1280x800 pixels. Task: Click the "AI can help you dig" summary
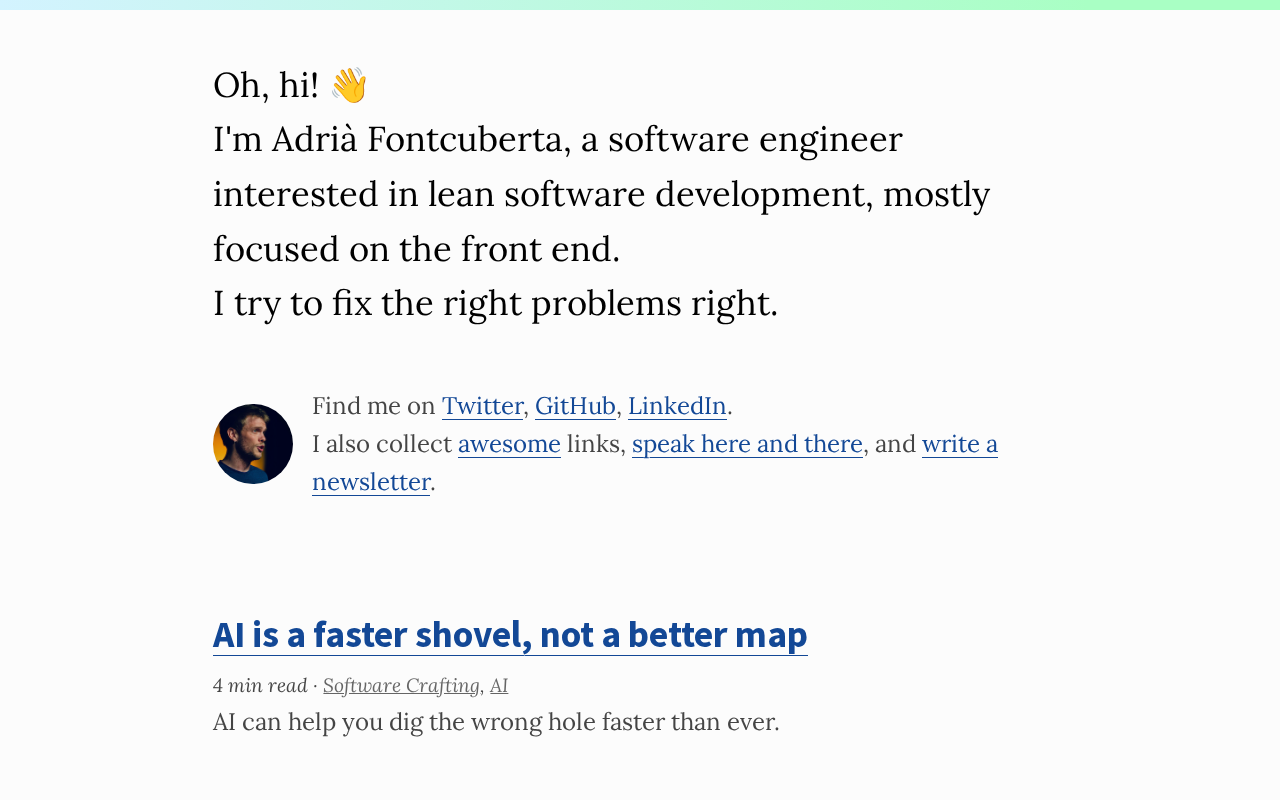pyautogui.click(x=496, y=722)
